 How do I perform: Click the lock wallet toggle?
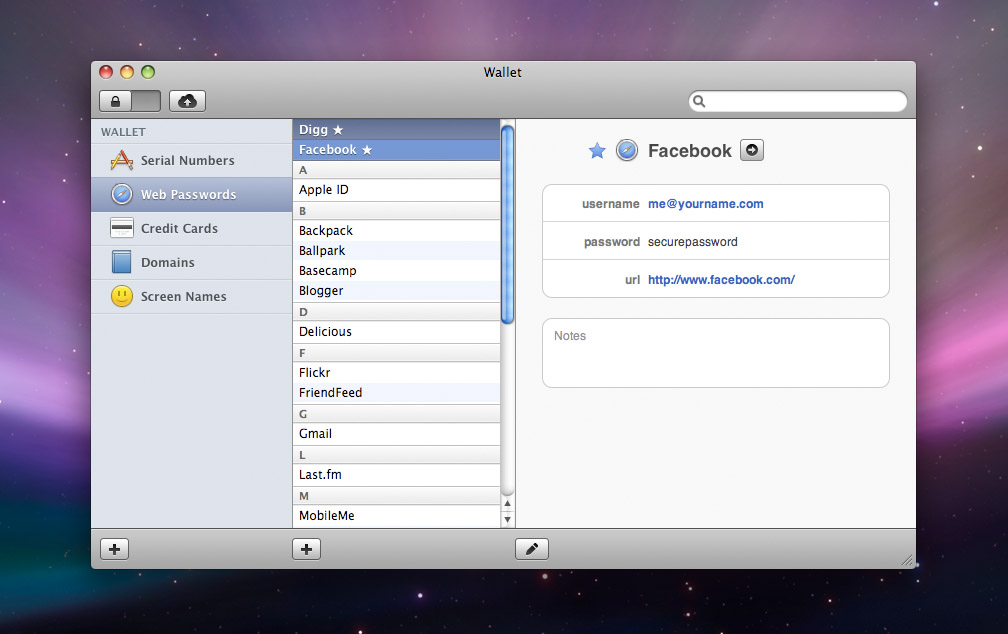click(130, 101)
